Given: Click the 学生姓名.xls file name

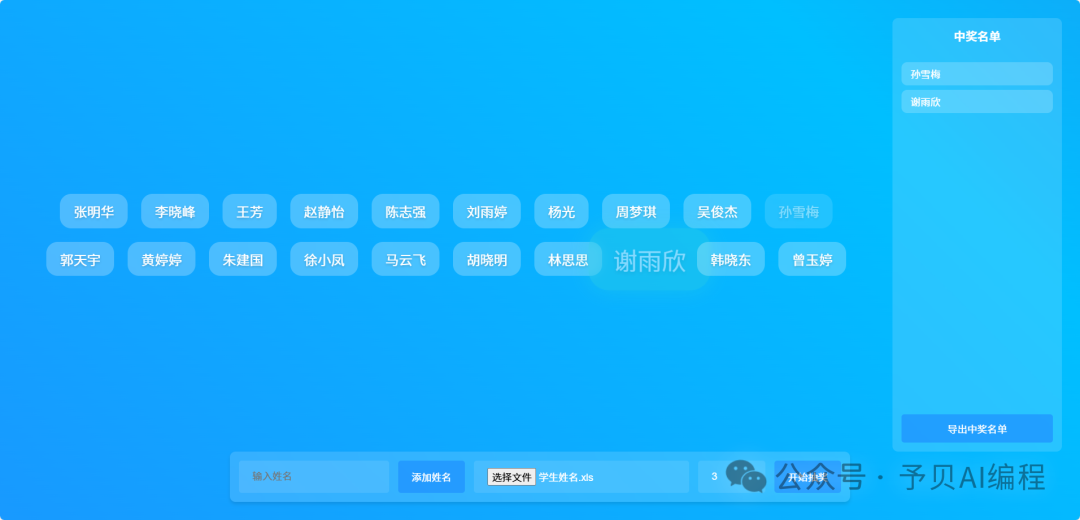Looking at the screenshot, I should 566,477.
